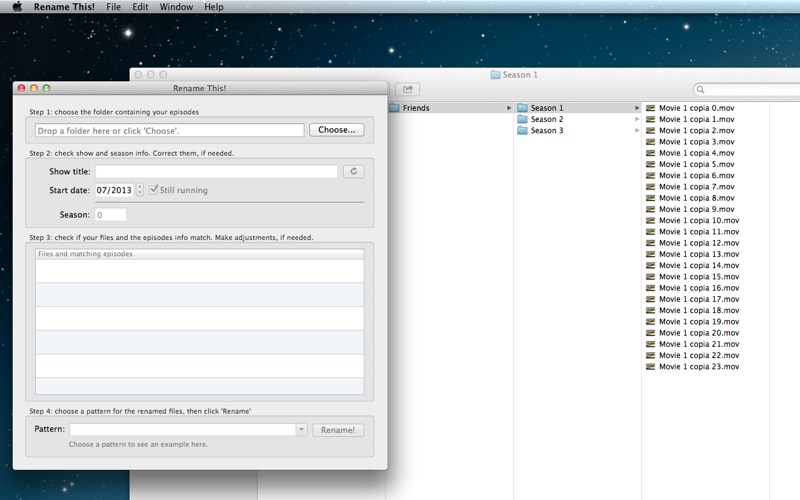Click the Choose... button
This screenshot has height=500, width=800.
coord(336,130)
